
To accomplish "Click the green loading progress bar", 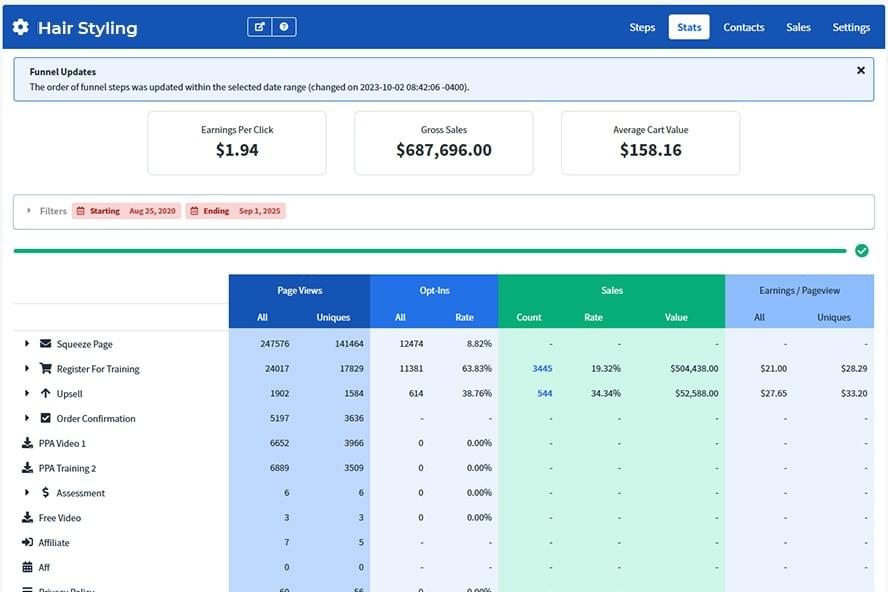I will pos(430,251).
